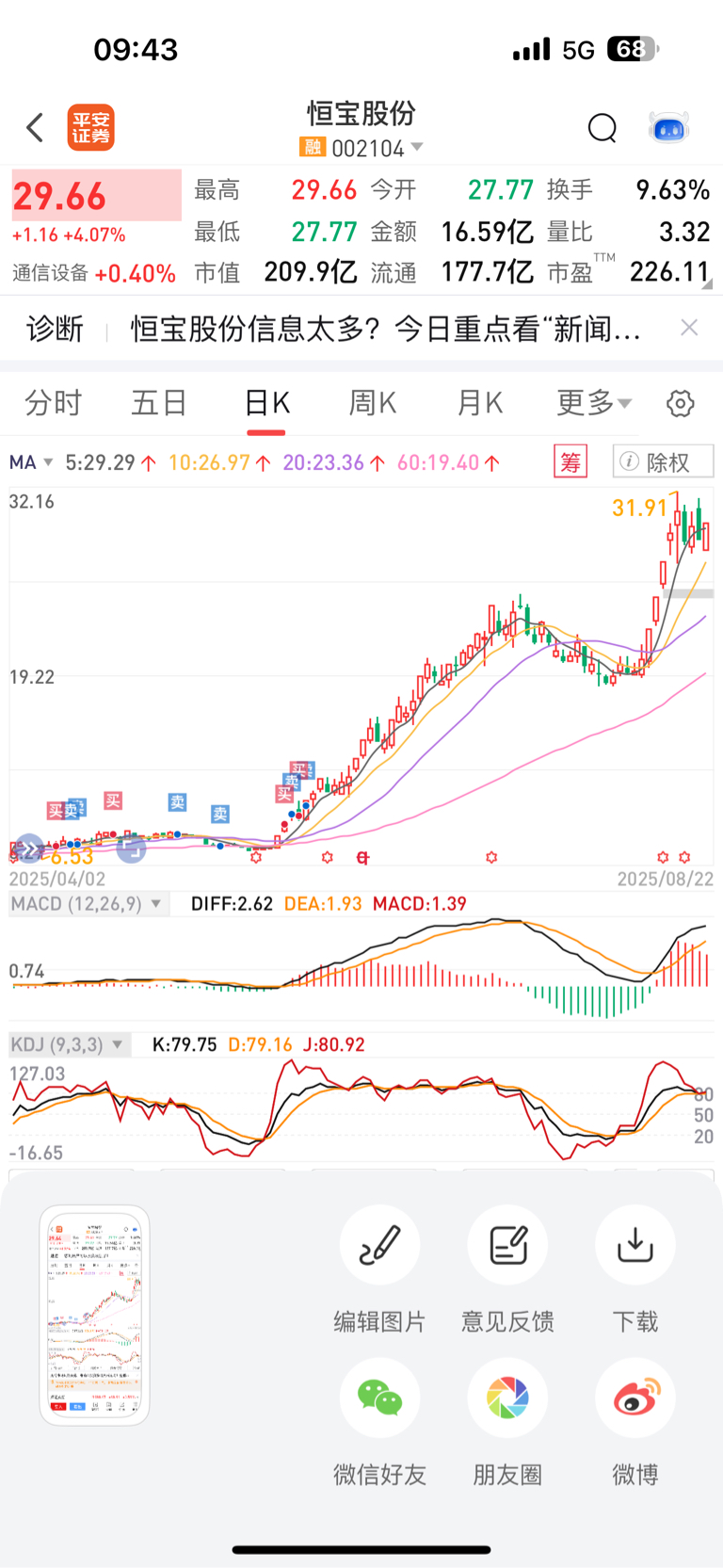The width and height of the screenshot is (723, 1568).
Task: Tap the back arrow icon
Action: (x=35, y=127)
